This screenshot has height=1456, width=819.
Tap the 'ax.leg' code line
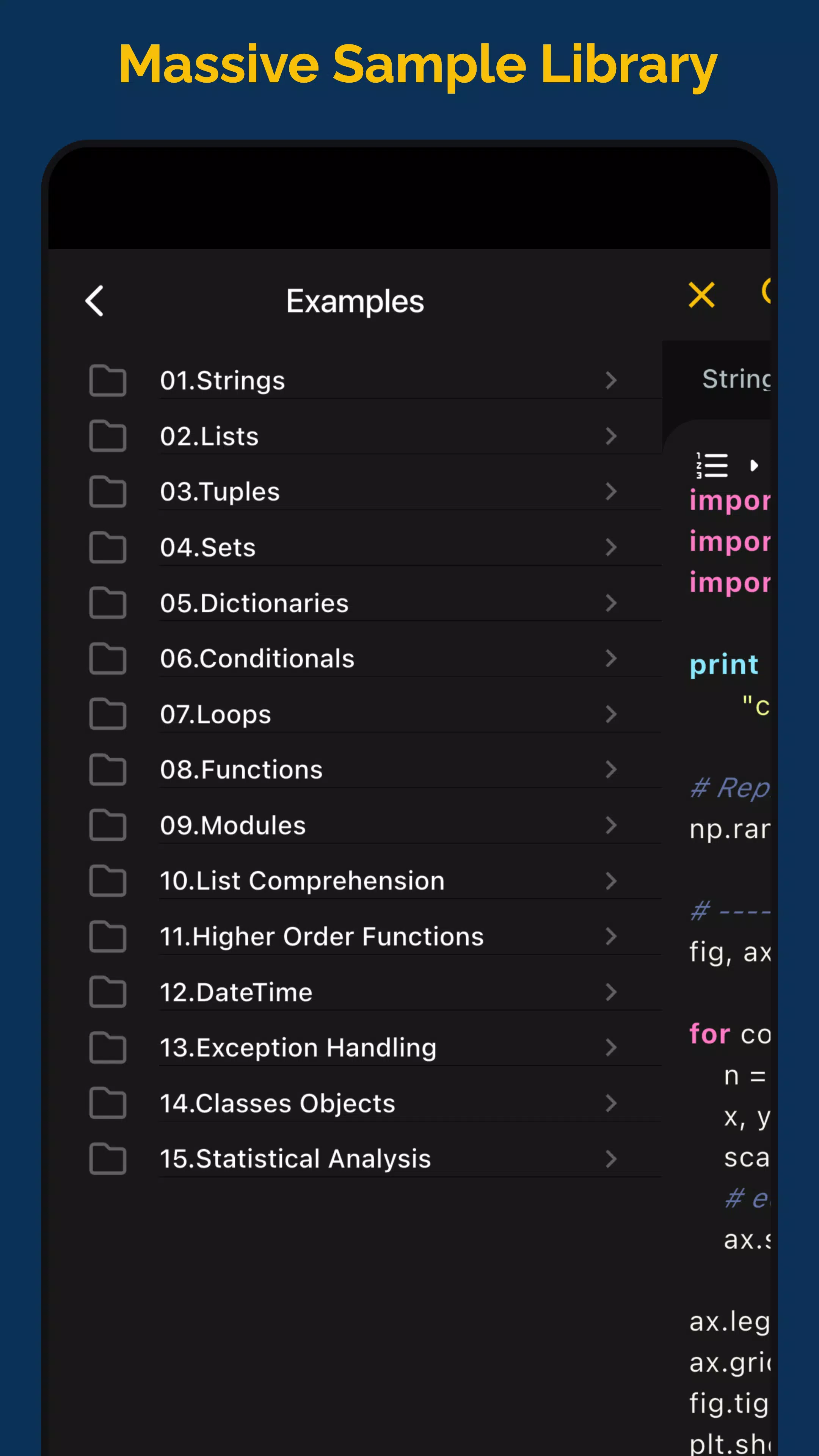point(730,1321)
